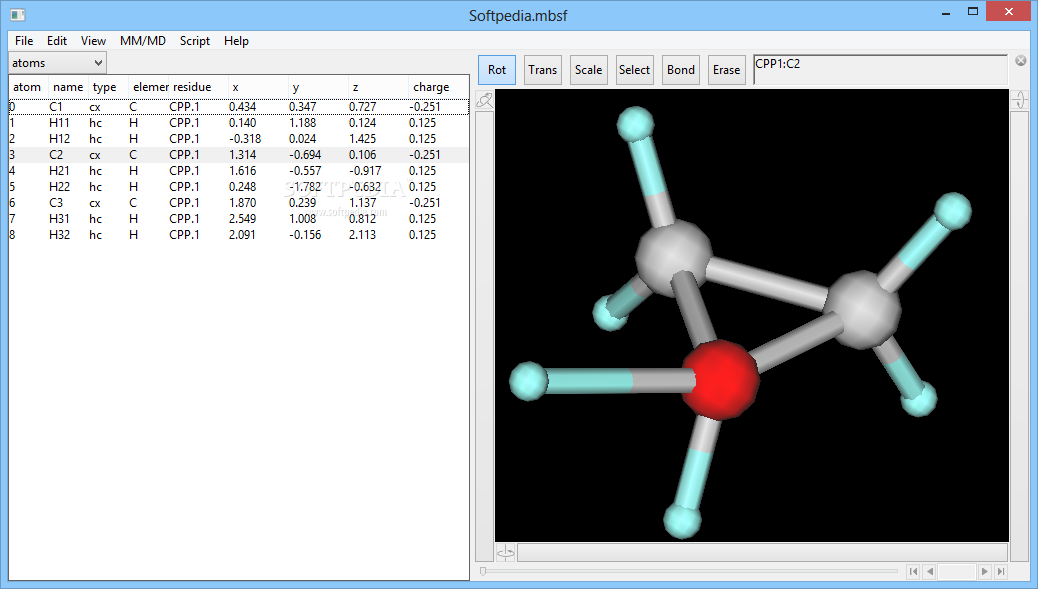Sort table by the residue column header

coord(198,87)
